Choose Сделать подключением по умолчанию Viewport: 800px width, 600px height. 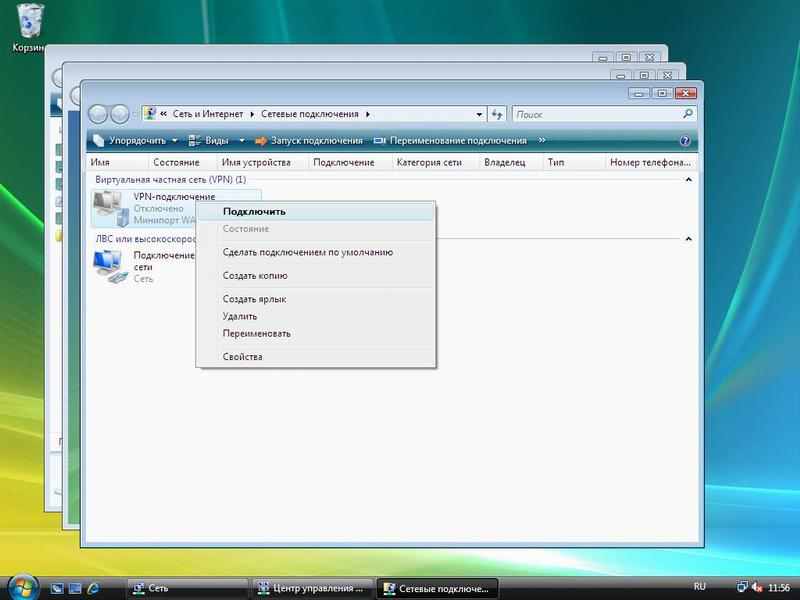pos(316,252)
